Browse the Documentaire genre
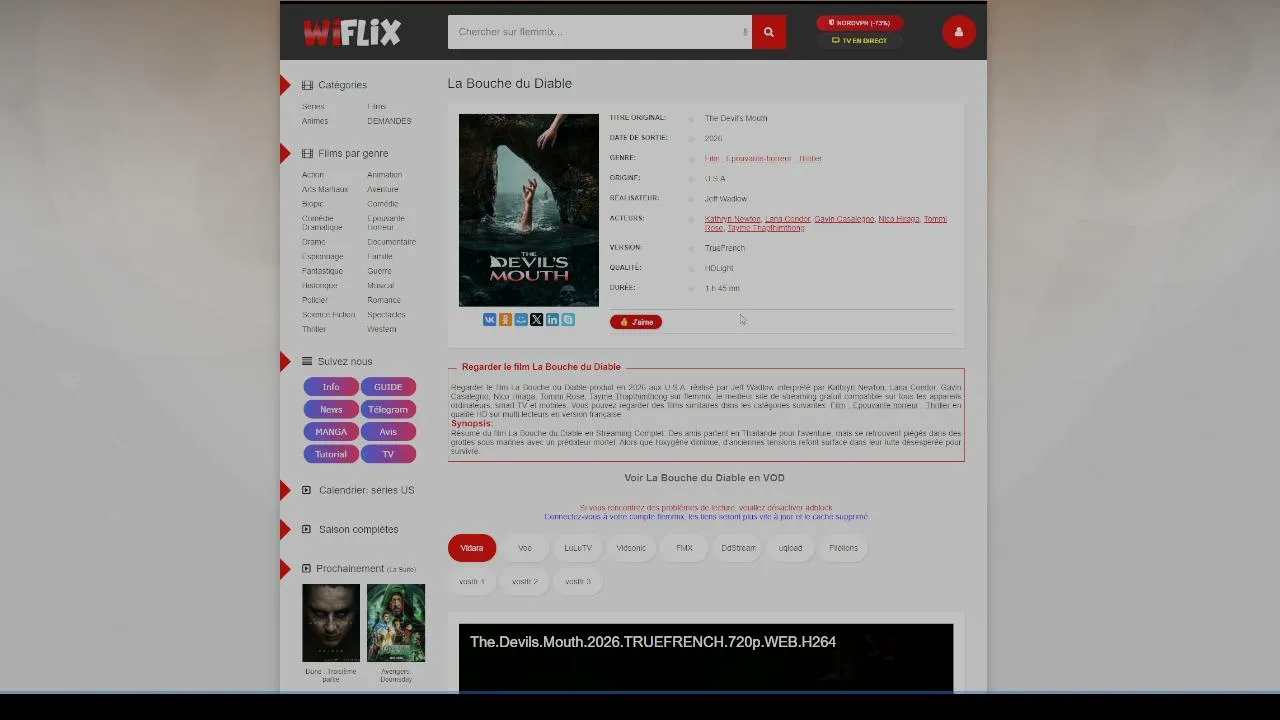 tap(391, 242)
